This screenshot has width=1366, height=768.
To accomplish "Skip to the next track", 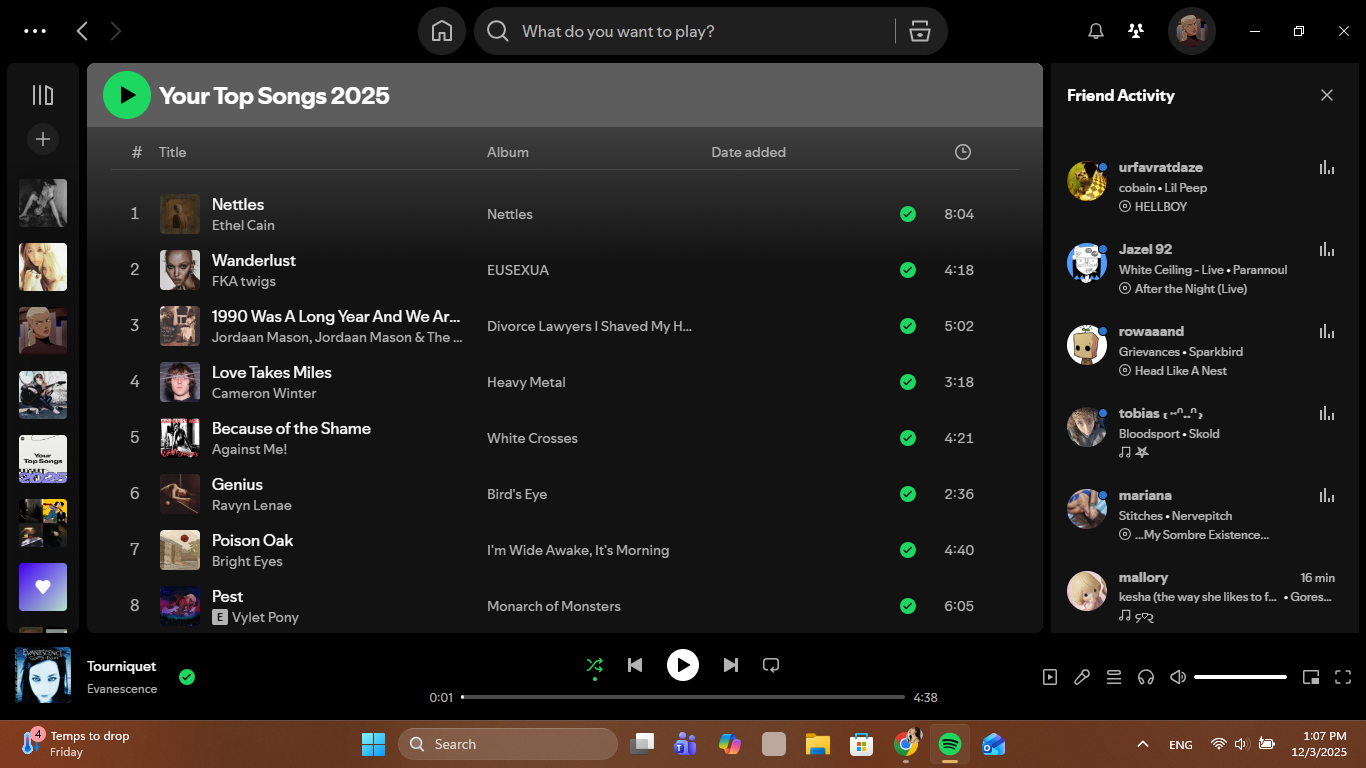I will (731, 665).
